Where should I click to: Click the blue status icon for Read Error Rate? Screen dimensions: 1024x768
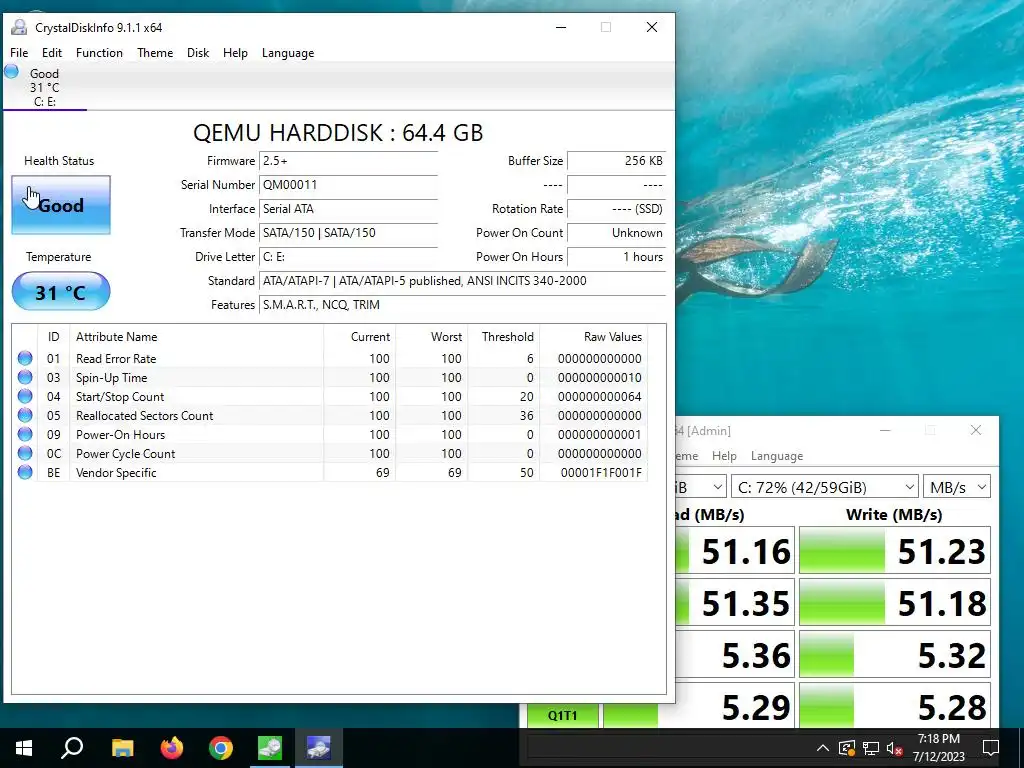point(25,358)
